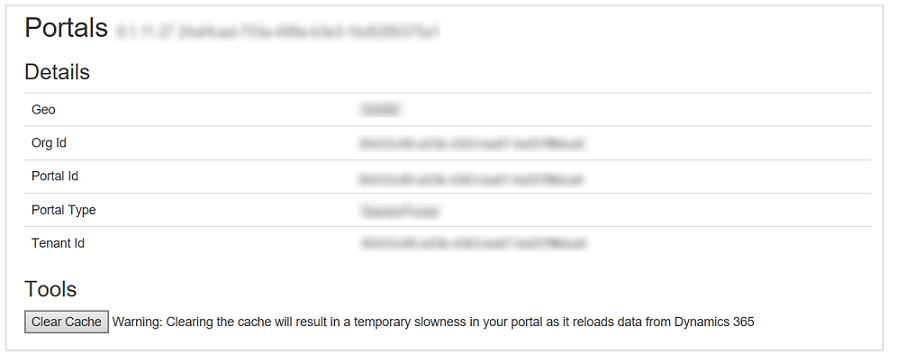This screenshot has width=897, height=363.
Task: Click the cache warning message text
Action: [434, 322]
